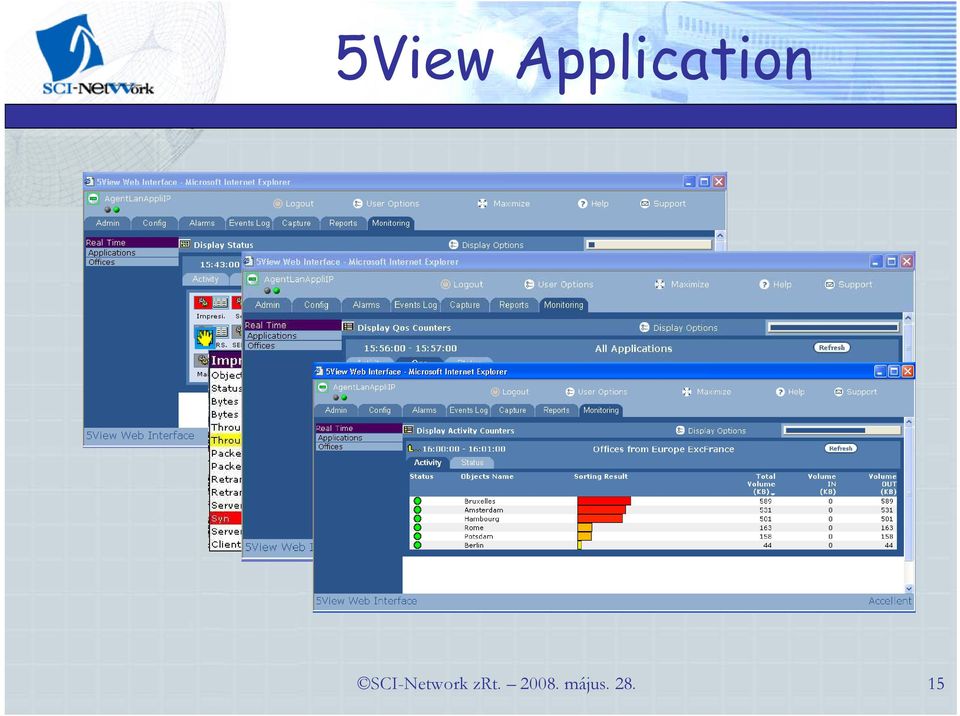
Task: Open the Events Log tab in front window
Action: (x=468, y=410)
